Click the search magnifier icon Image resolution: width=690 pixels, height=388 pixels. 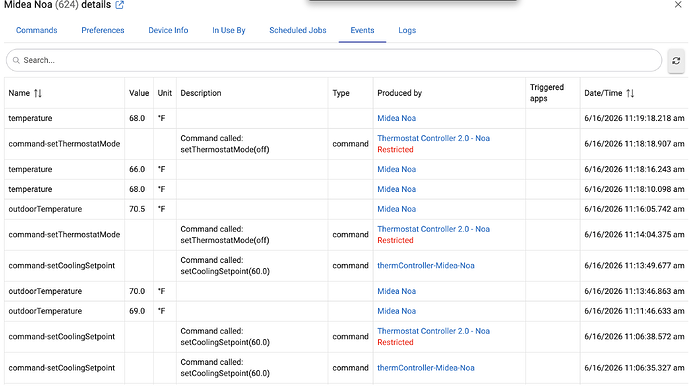pyautogui.click(x=16, y=60)
